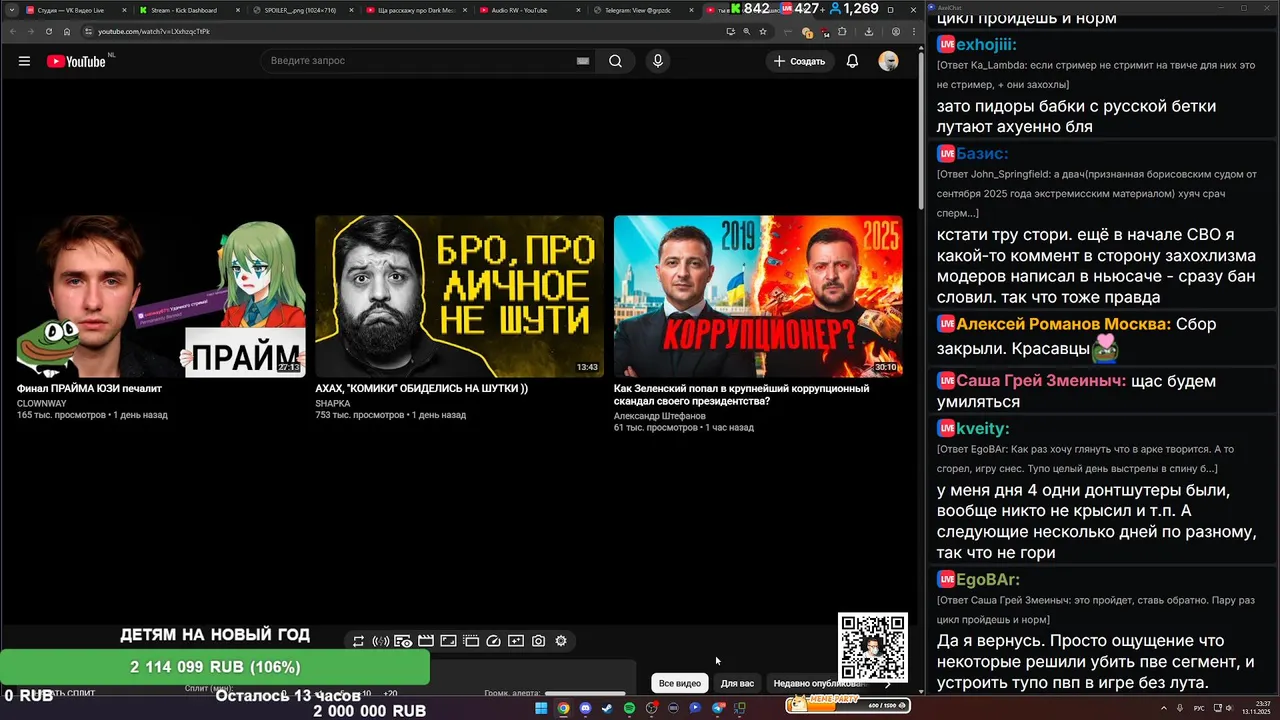Screen dimensions: 1280x720
Task: Open YouTube notifications bell
Action: click(852, 61)
